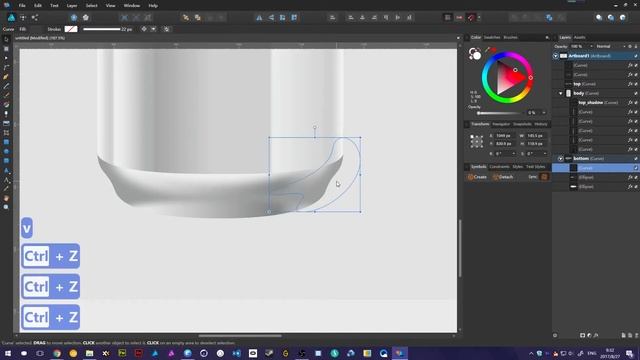Toggle the Sync symbols button
The height and width of the screenshot is (360, 640).
(x=544, y=177)
